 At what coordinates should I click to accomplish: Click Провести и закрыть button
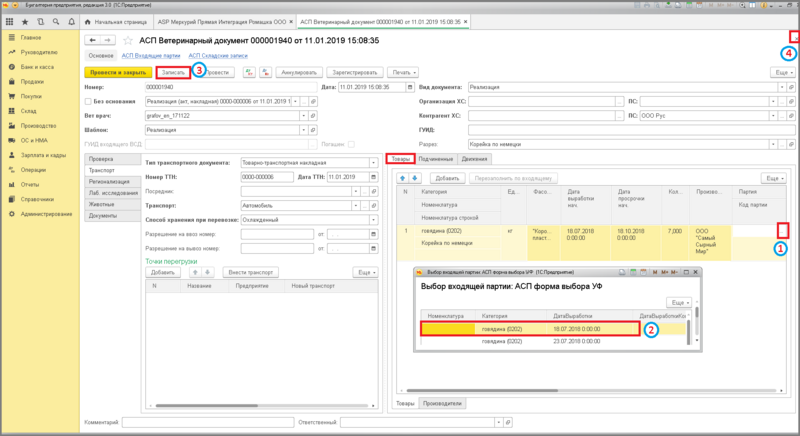[118, 72]
